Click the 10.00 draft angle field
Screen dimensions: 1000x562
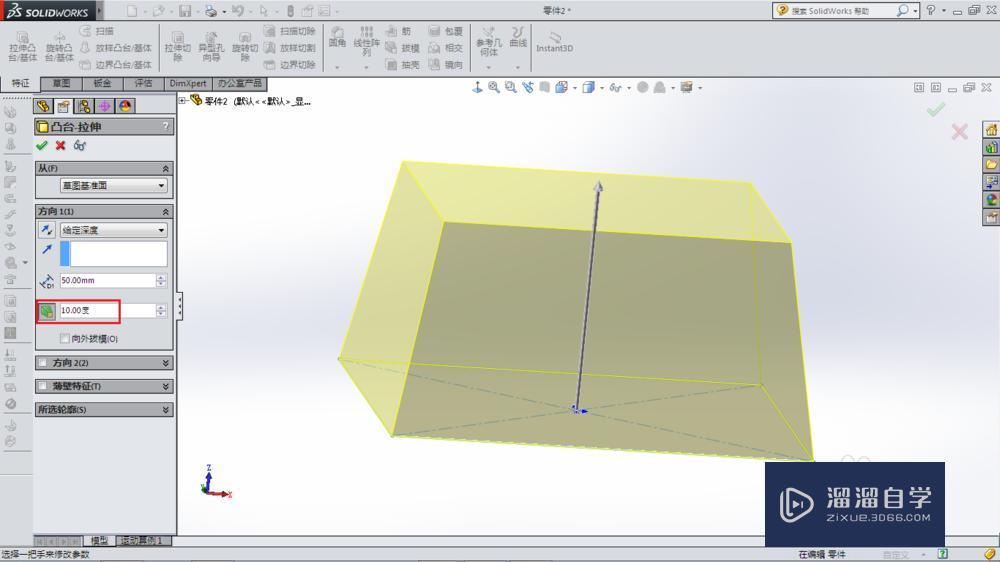107,311
